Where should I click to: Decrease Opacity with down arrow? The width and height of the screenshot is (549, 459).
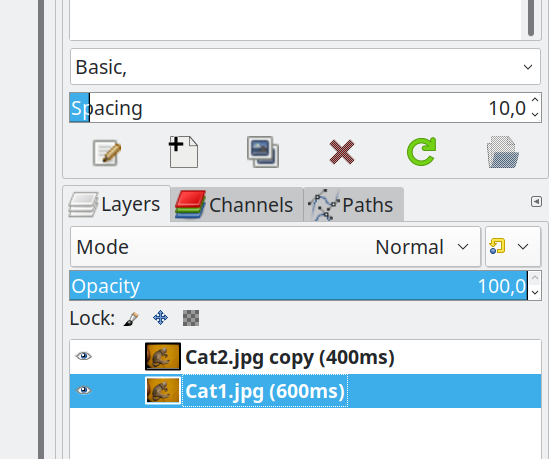(535, 292)
